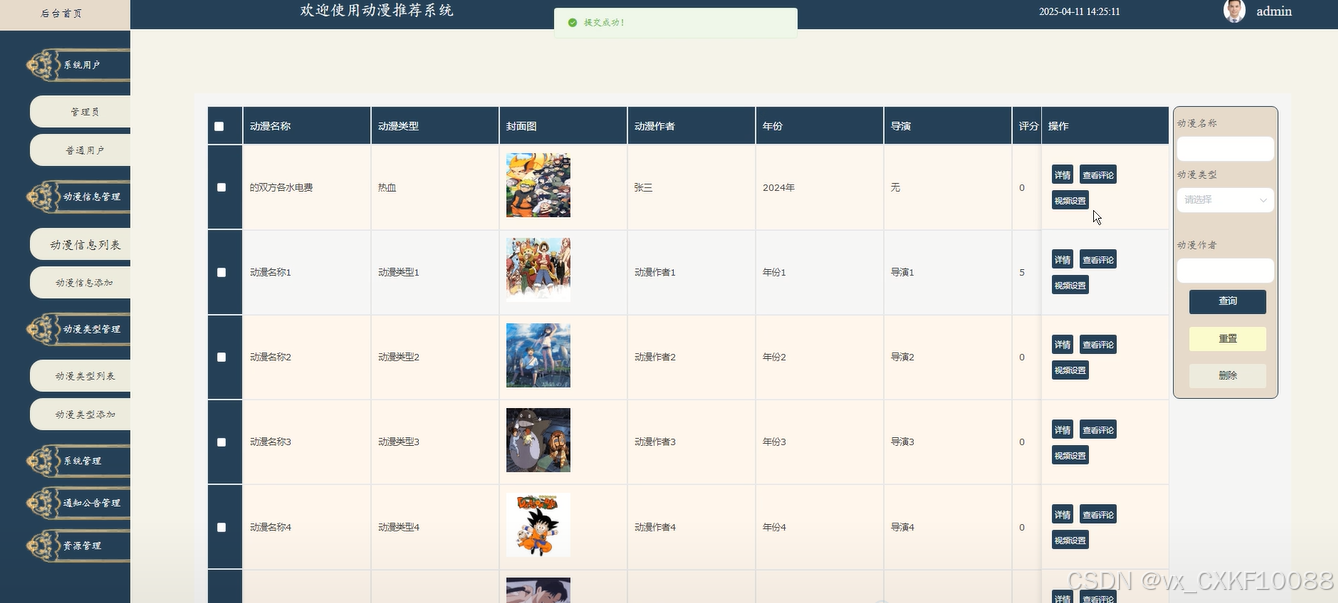Image resolution: width=1338 pixels, height=603 pixels.
Task: Click the header date and time text
Action: (1079, 12)
